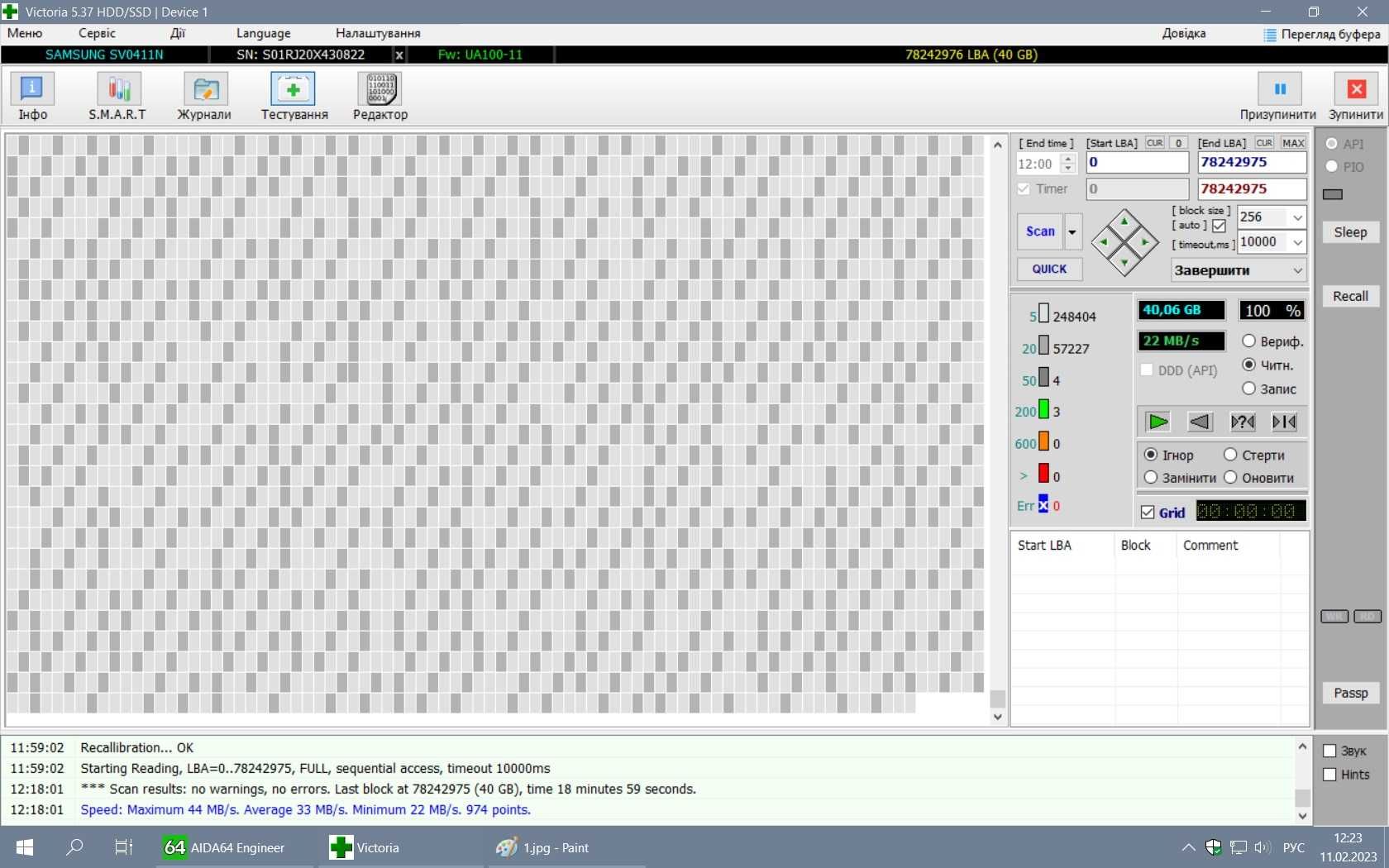Click the up arrow in navigation diamond
Screen dimensions: 1389x868
(x=1124, y=222)
